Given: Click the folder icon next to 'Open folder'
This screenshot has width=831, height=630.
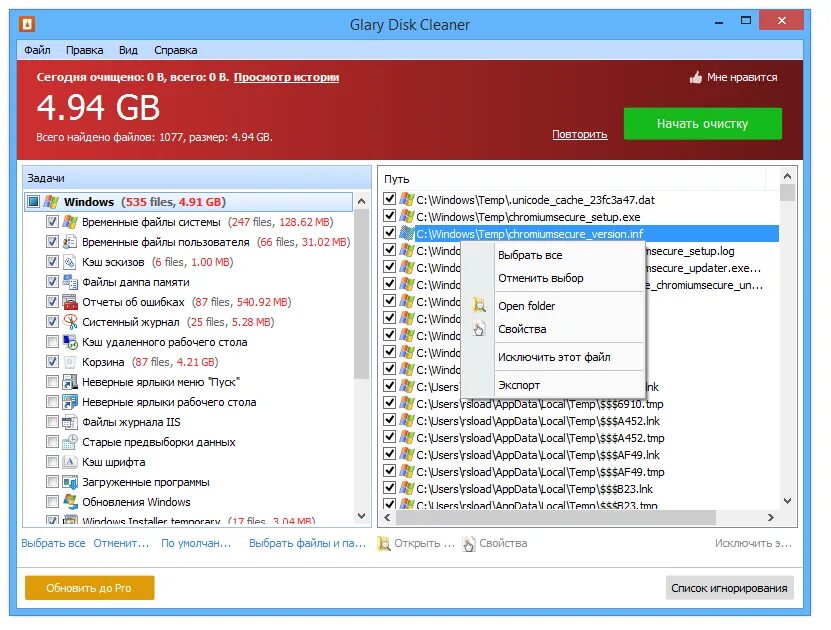Looking at the screenshot, I should coord(479,305).
